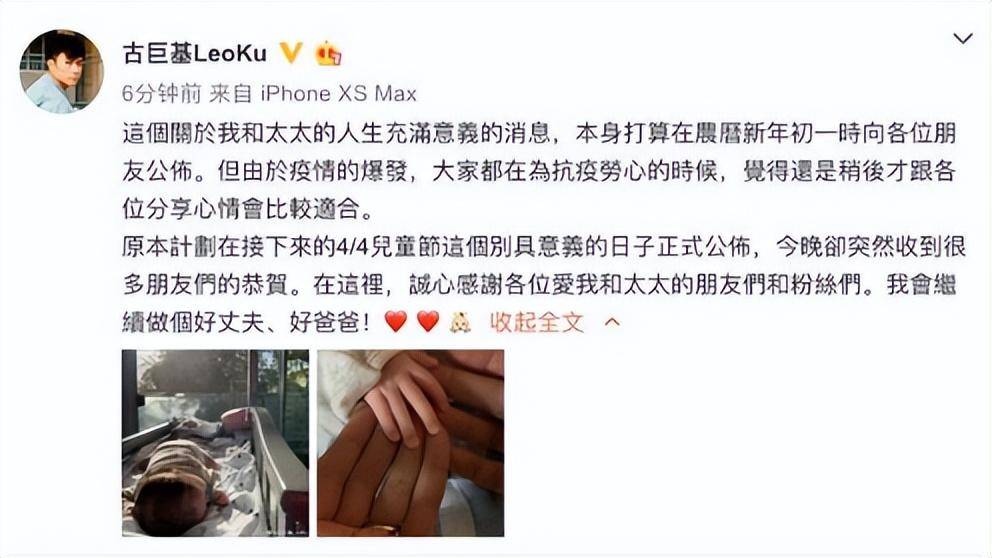Click the 6分钟前 timestamp
992x558 pixels.
click(161, 94)
